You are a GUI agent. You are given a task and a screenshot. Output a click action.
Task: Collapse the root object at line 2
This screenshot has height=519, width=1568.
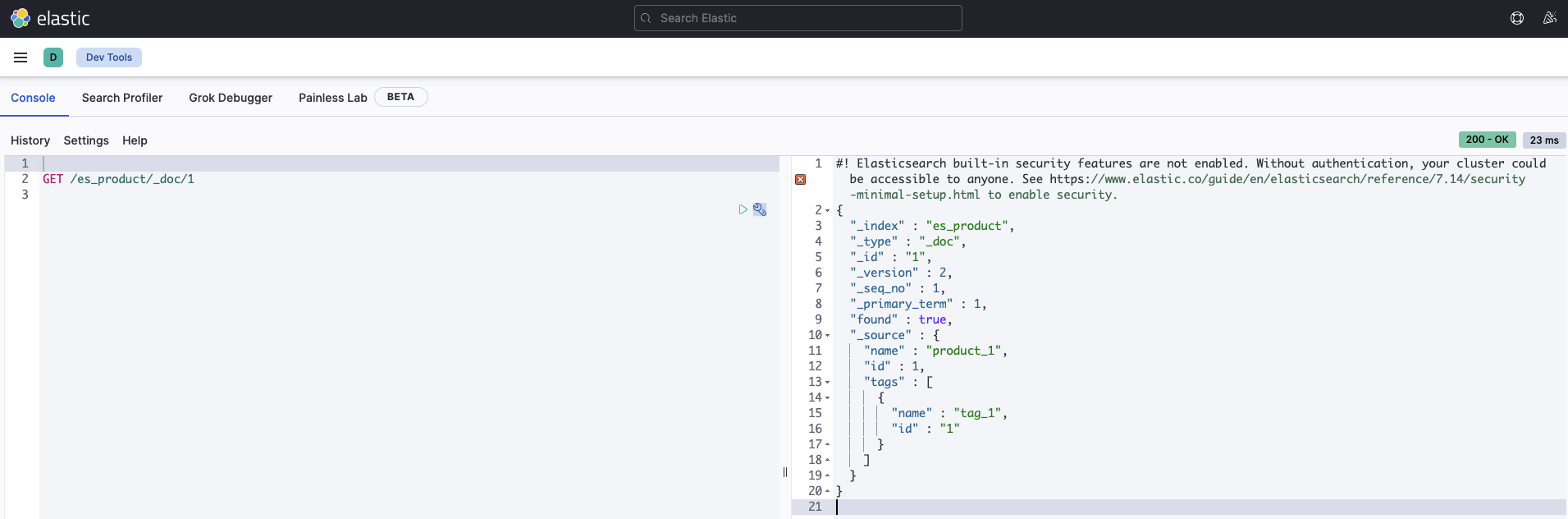coord(827,211)
